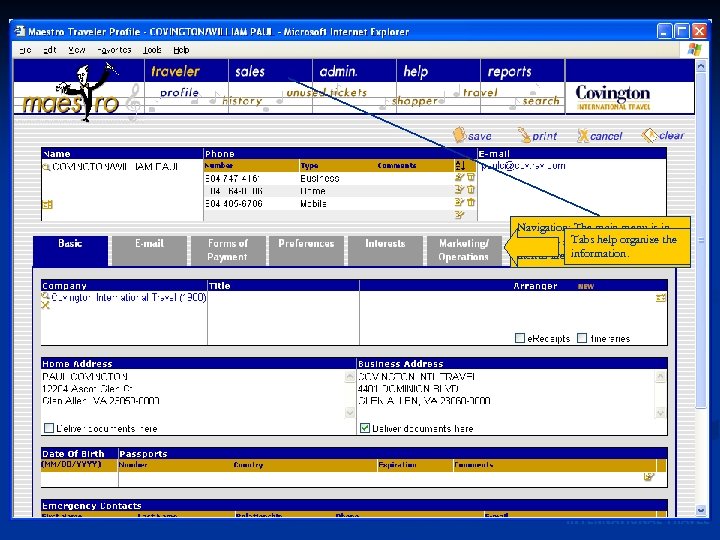The height and width of the screenshot is (540, 720).
Task: Click the Home Address scroll up arrow
Action: click(349, 377)
